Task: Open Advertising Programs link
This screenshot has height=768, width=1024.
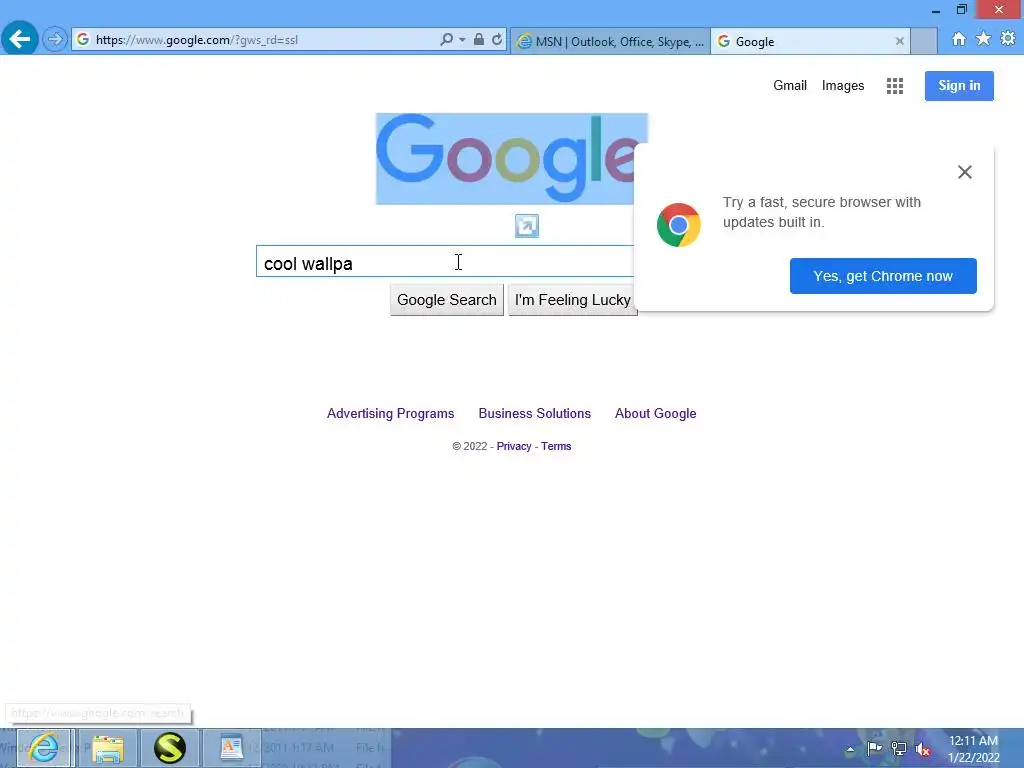Action: 390,413
